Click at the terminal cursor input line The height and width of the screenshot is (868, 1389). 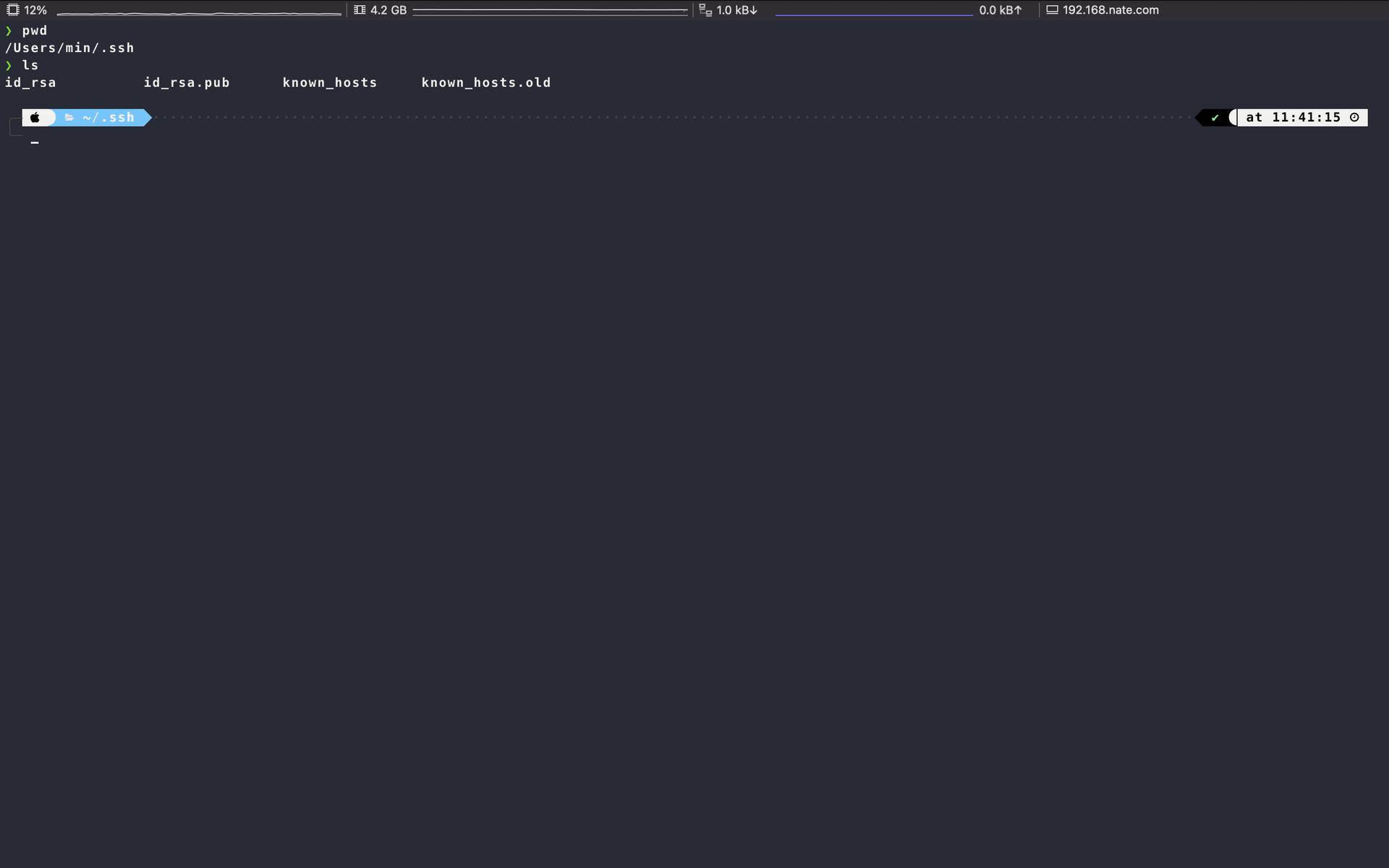[x=35, y=142]
